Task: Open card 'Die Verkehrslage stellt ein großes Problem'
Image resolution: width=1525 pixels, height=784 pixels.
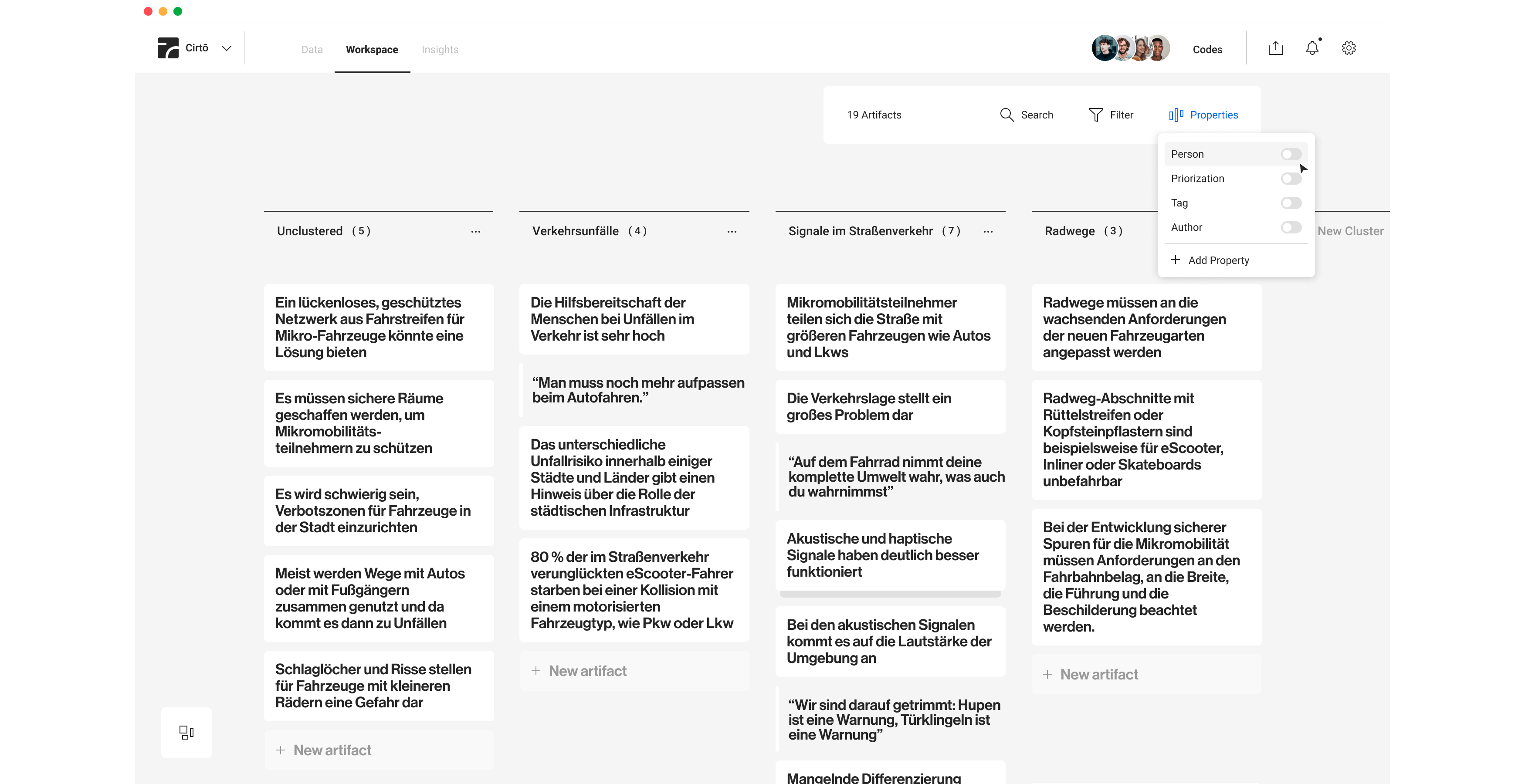Action: pos(890,406)
